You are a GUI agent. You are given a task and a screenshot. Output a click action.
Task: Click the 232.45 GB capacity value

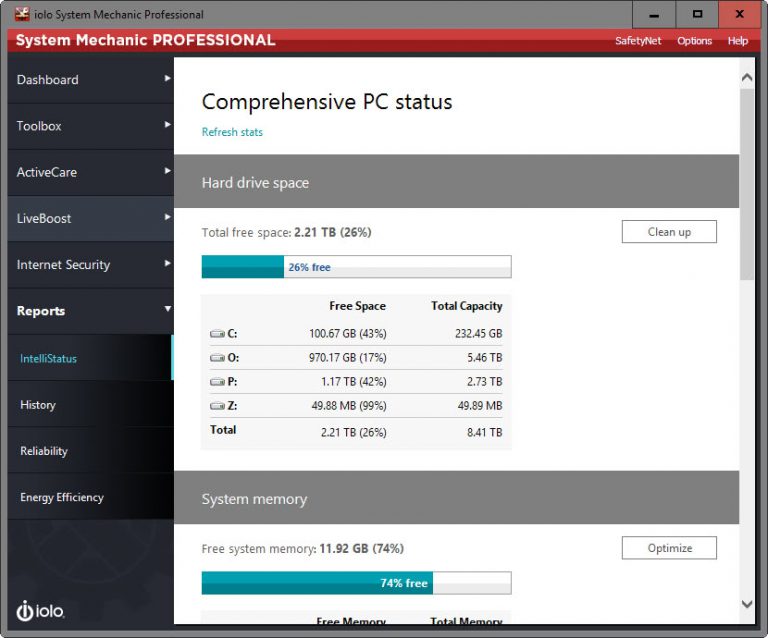[479, 334]
